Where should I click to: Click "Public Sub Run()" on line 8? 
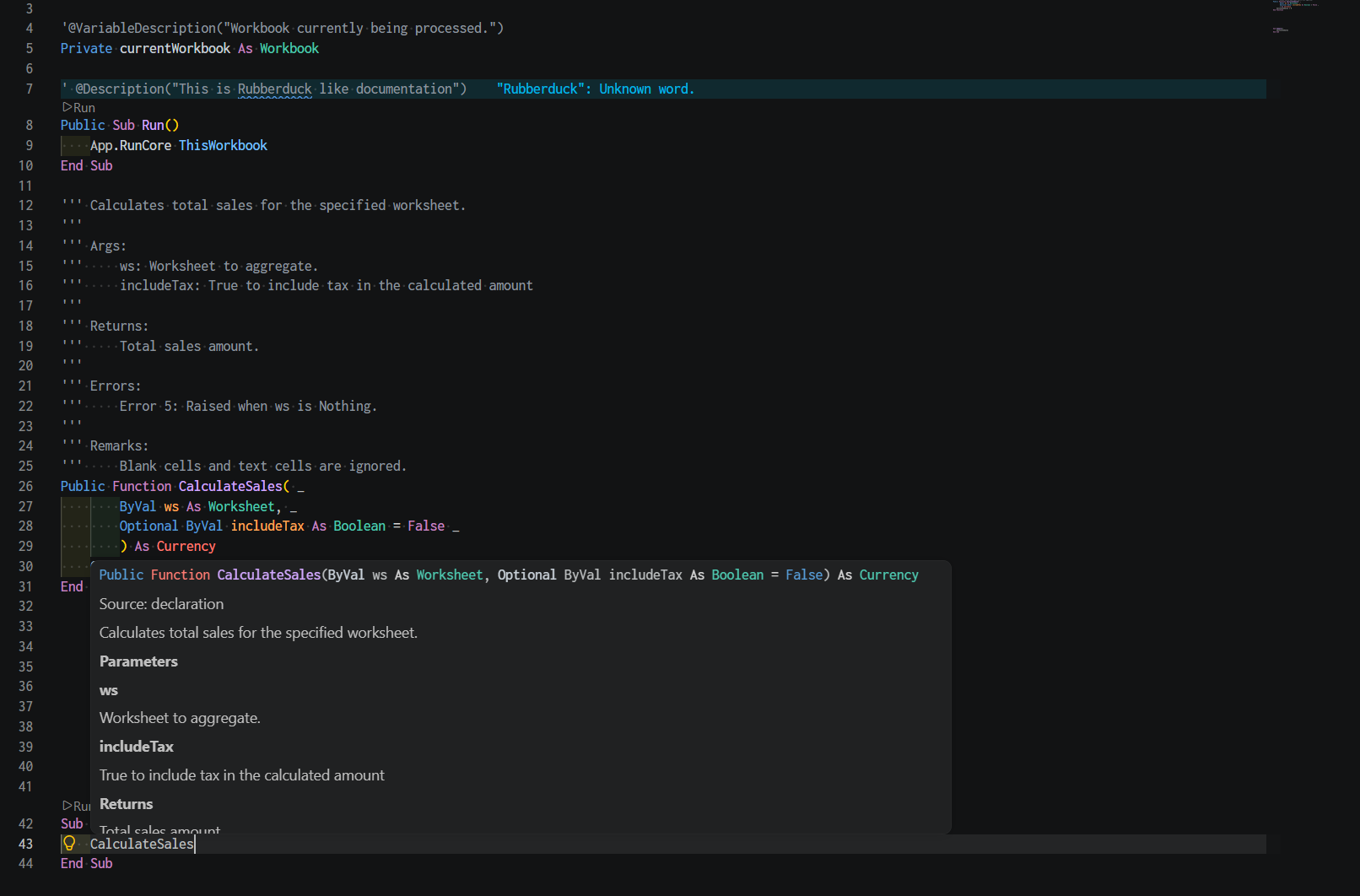[120, 126]
